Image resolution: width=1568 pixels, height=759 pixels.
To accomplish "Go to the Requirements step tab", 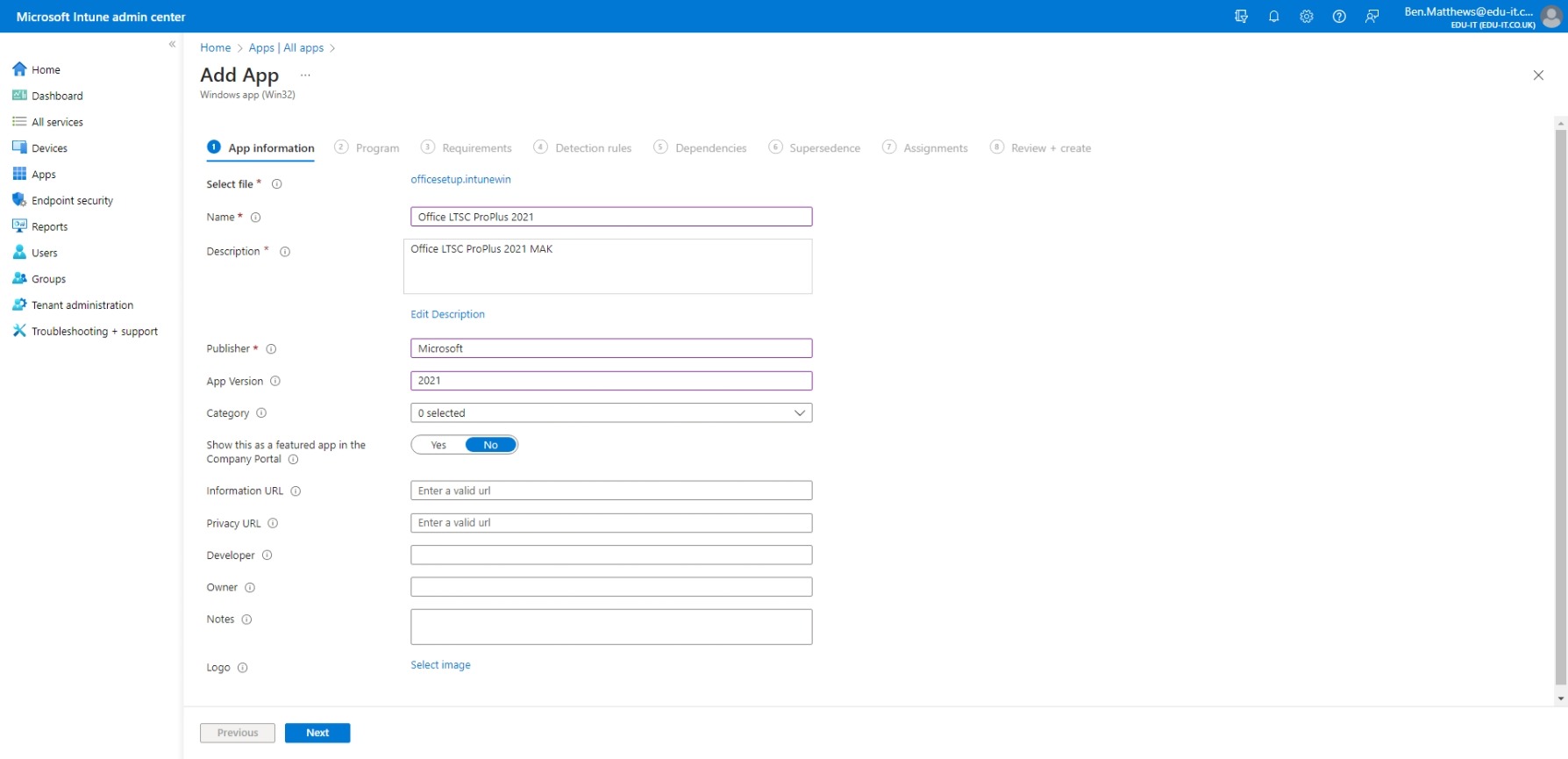I will coord(466,148).
